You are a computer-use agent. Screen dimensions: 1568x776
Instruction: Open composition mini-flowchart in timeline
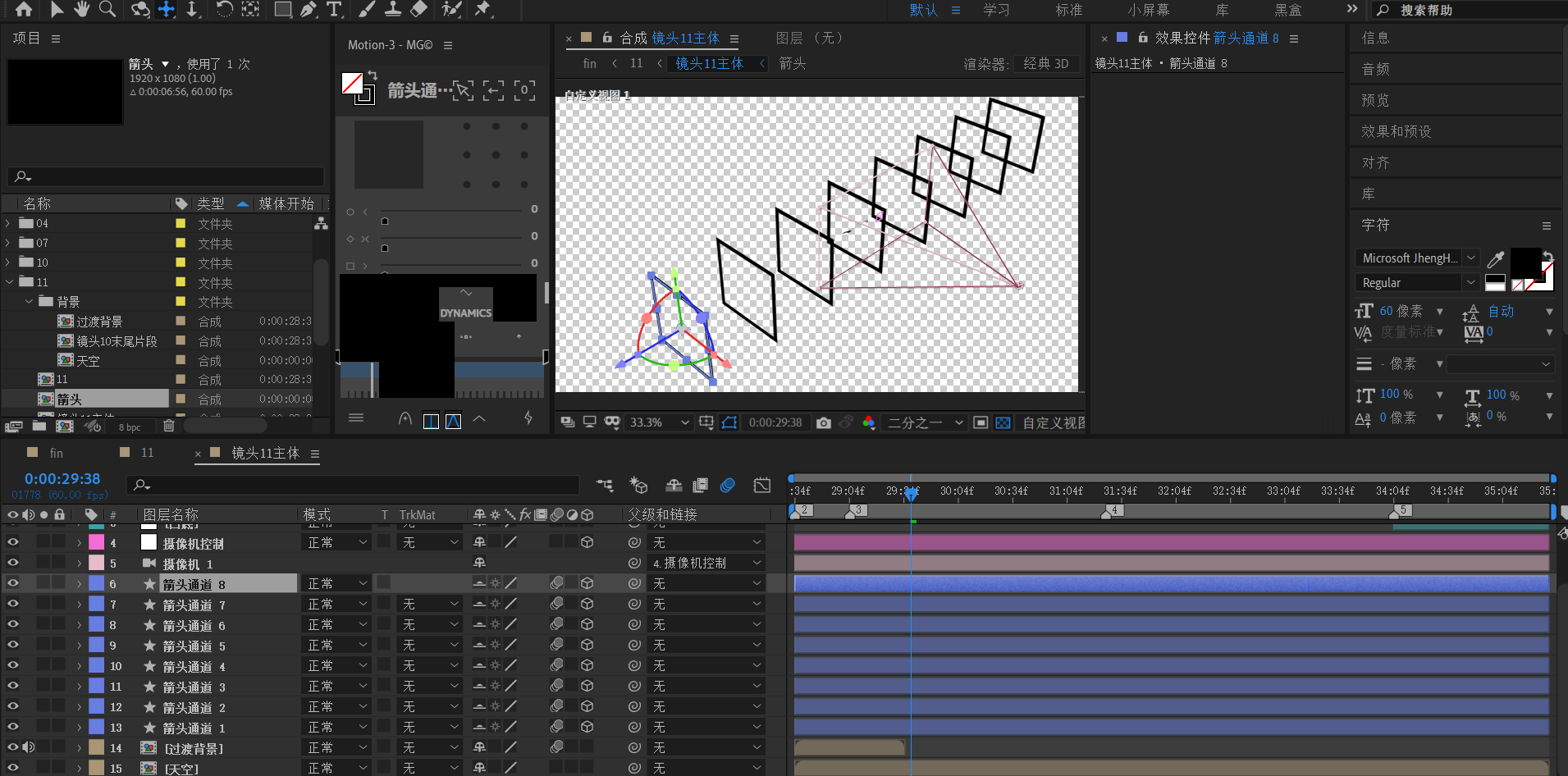605,486
